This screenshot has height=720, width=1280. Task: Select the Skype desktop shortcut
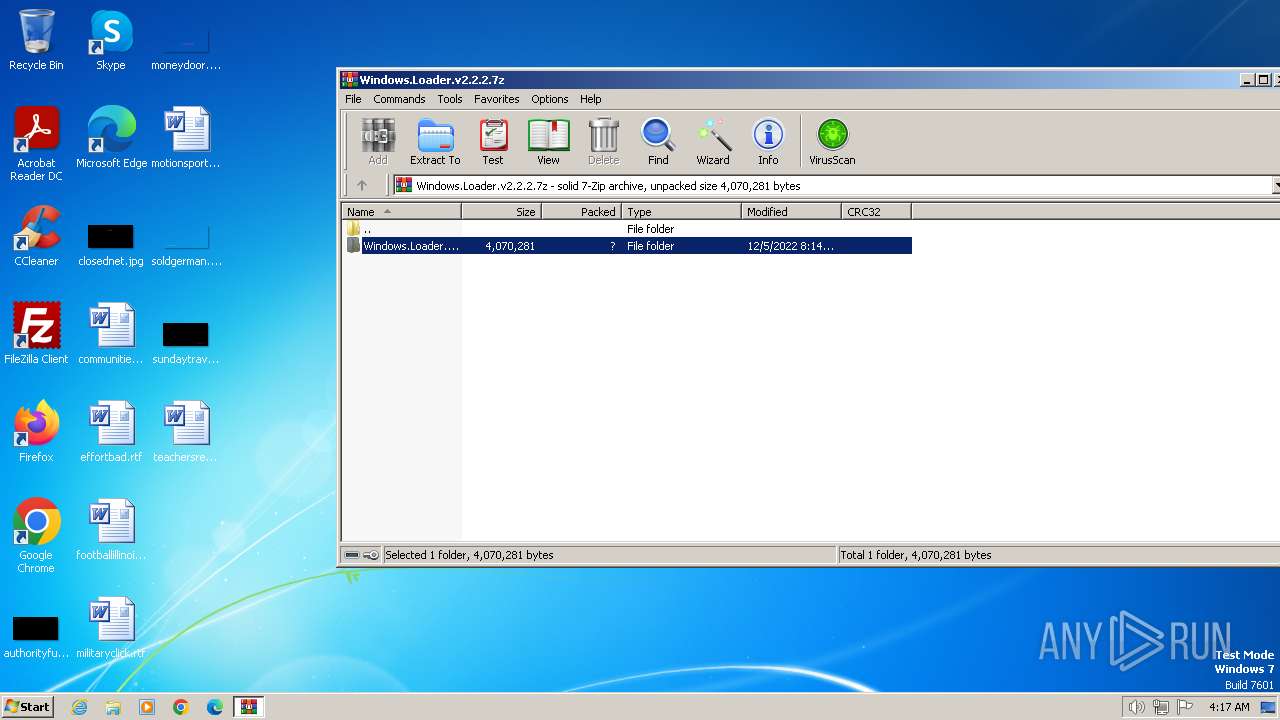click(111, 40)
